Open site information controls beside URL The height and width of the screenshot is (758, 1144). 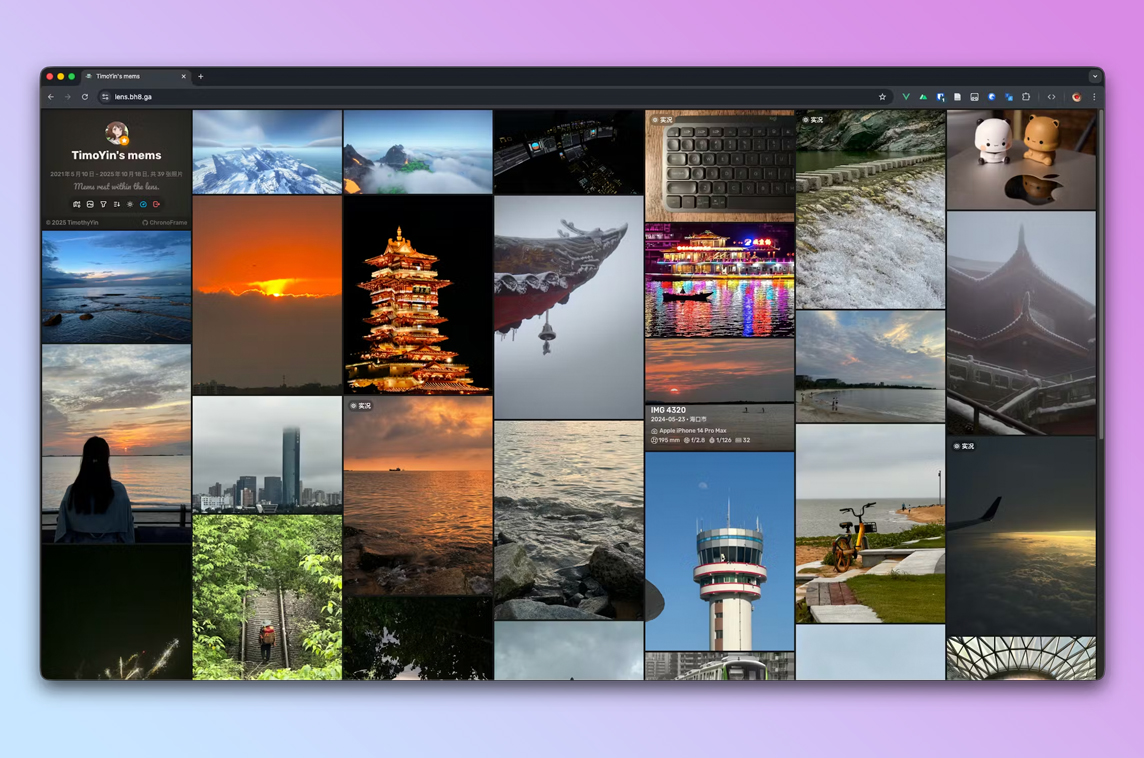[x=105, y=97]
